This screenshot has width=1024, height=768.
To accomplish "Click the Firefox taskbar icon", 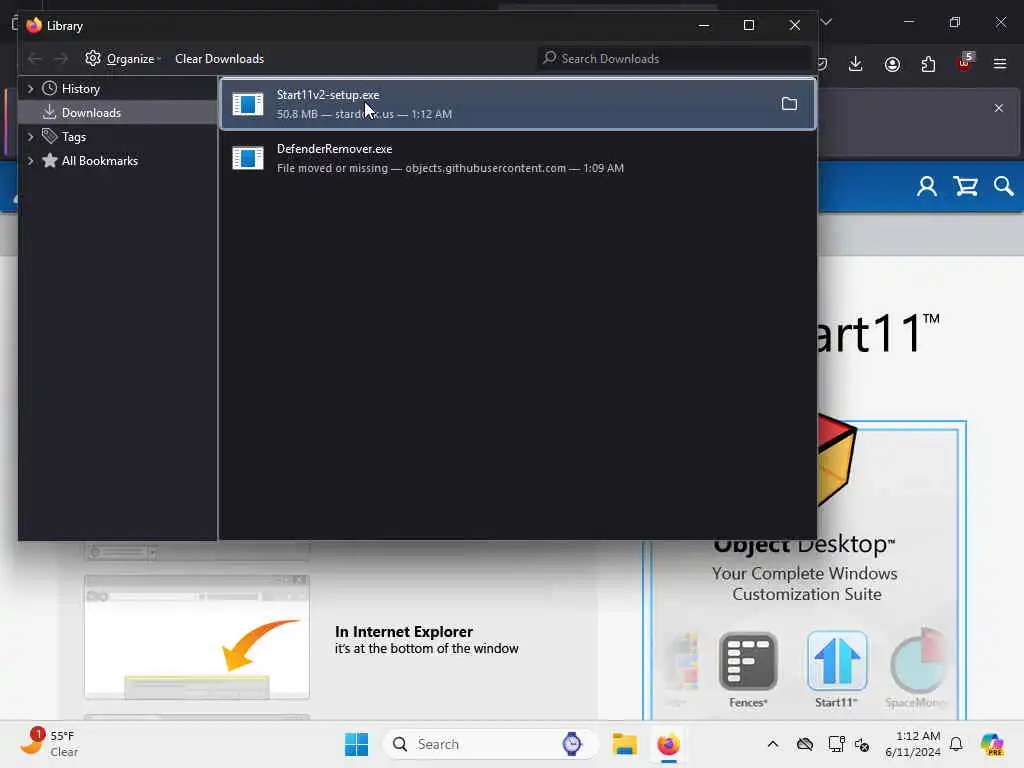I will 668,744.
